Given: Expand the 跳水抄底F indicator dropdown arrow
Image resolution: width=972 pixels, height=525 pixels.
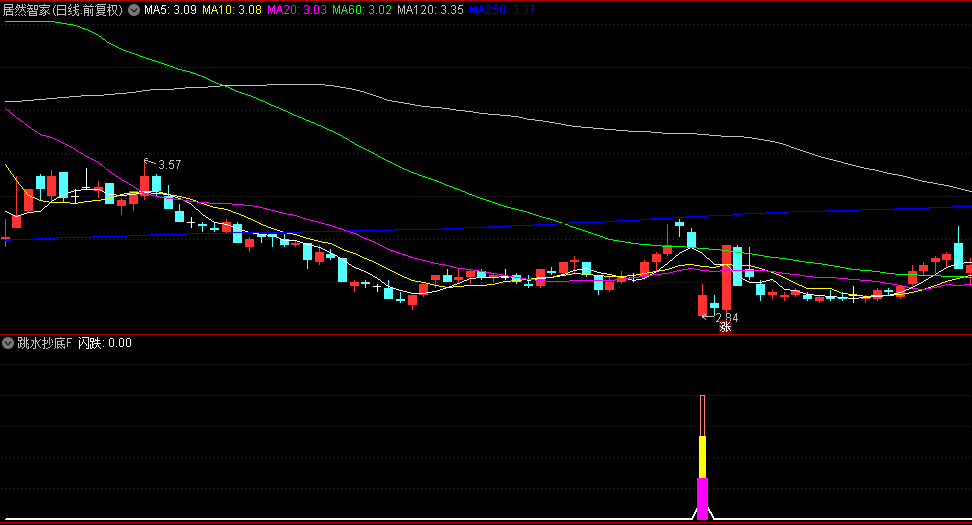Looking at the screenshot, I should point(8,343).
